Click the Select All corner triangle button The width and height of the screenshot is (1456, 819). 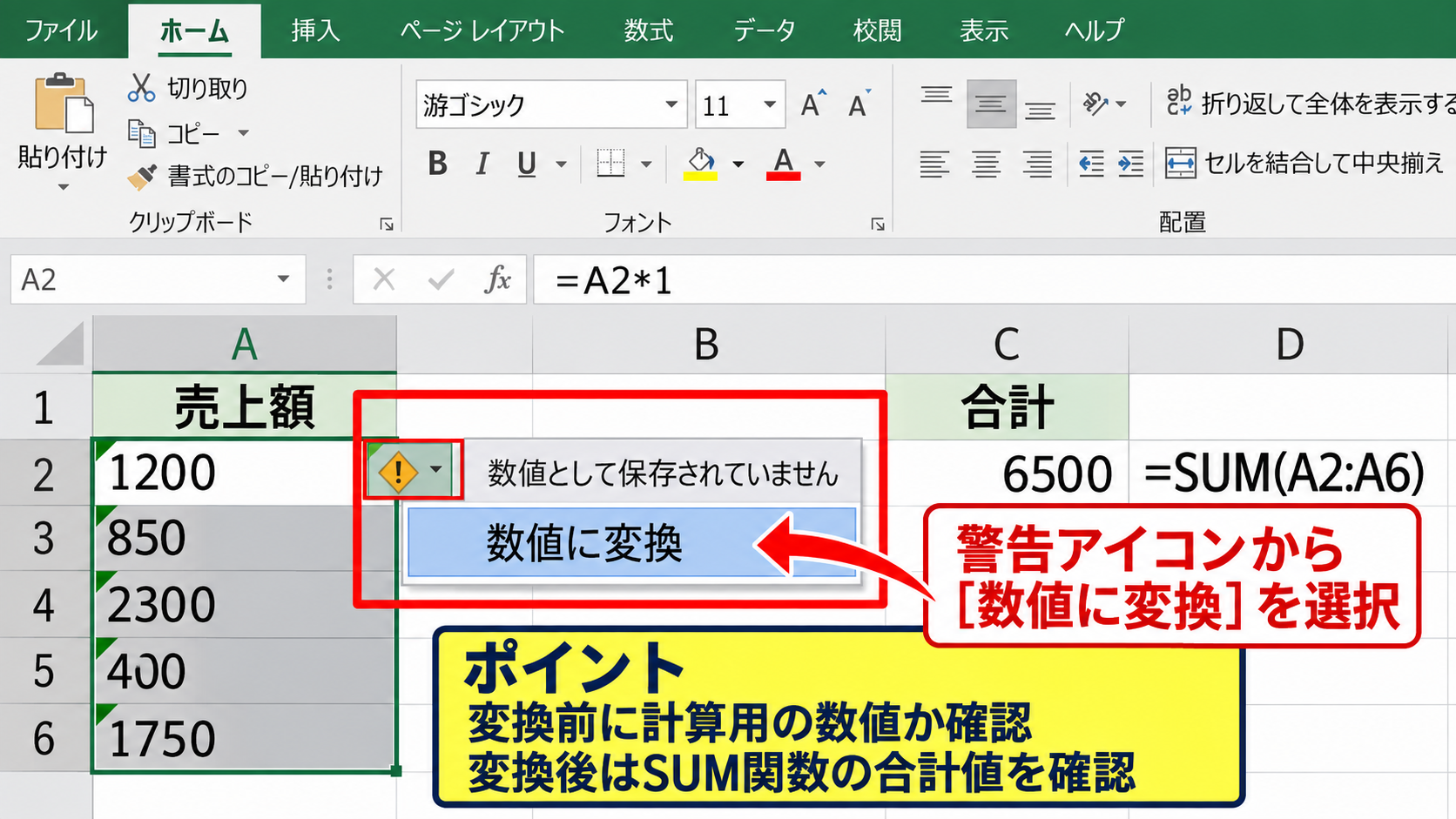[61, 345]
